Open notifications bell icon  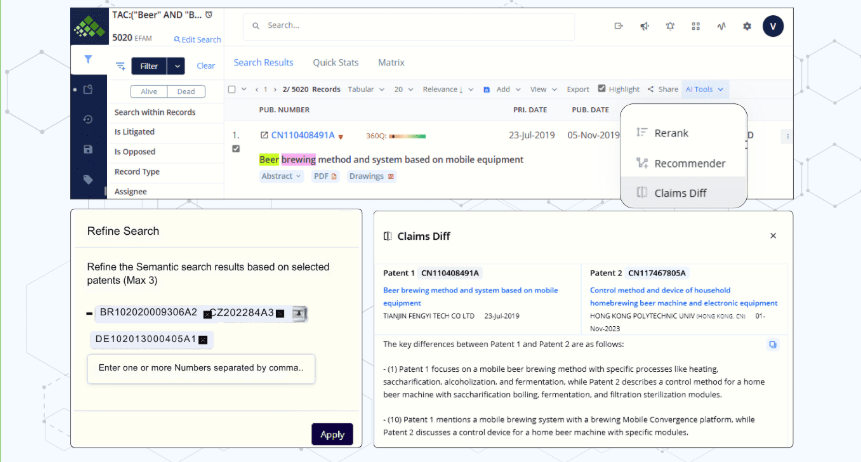670,26
